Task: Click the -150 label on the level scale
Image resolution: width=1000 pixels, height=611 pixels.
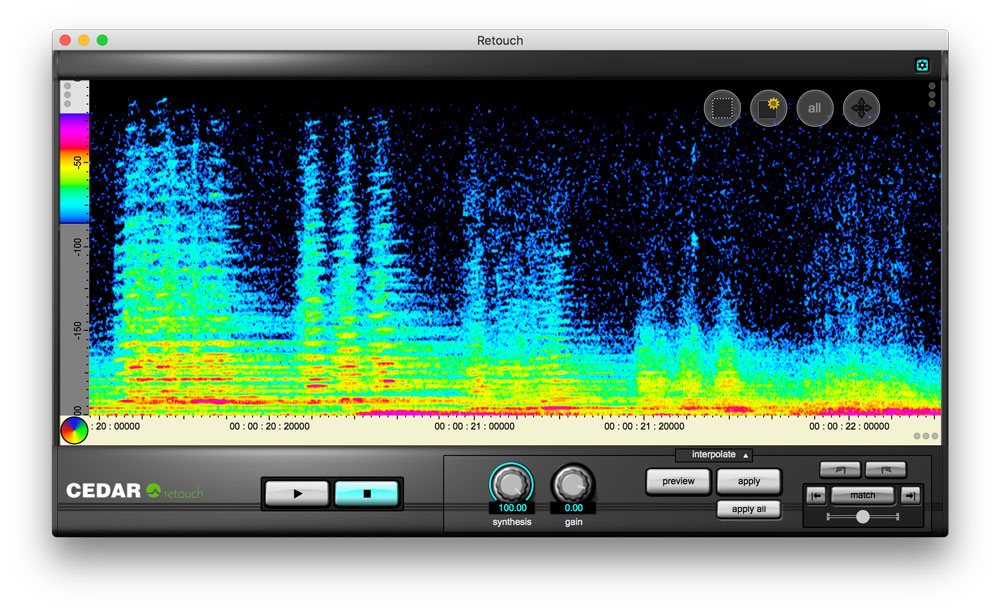Action: pyautogui.click(x=78, y=330)
